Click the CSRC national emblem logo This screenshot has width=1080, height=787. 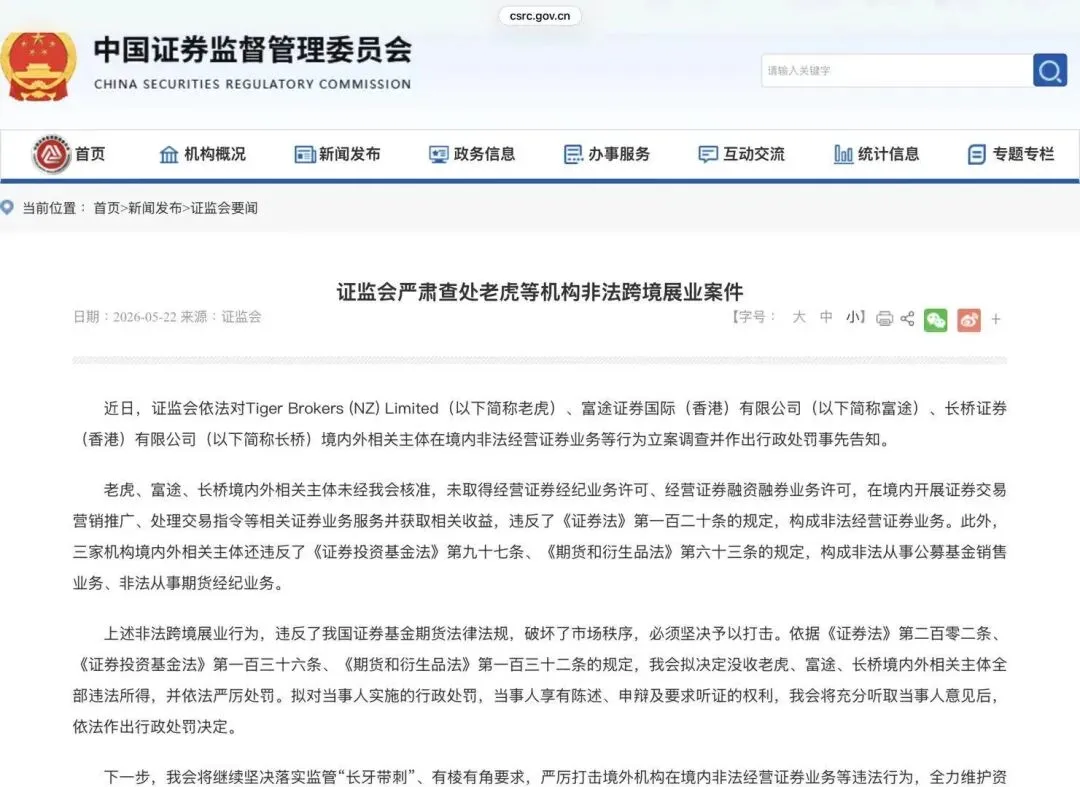point(38,65)
